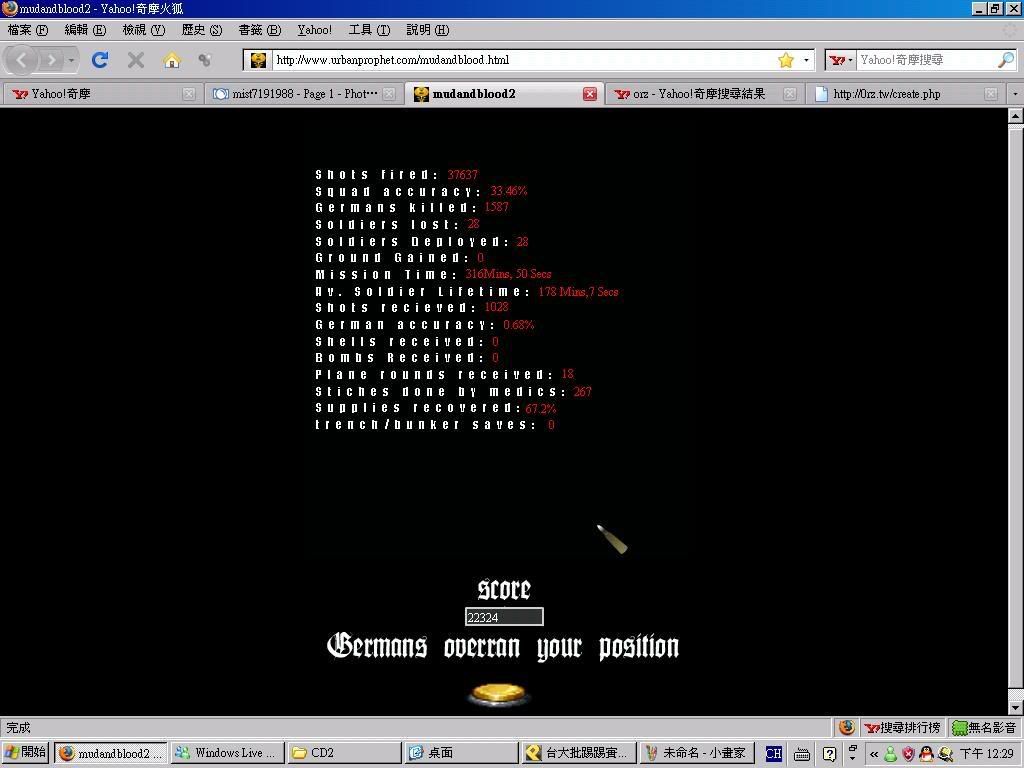Click the home icon in toolbar
This screenshot has height=768, width=1024.
coord(172,60)
